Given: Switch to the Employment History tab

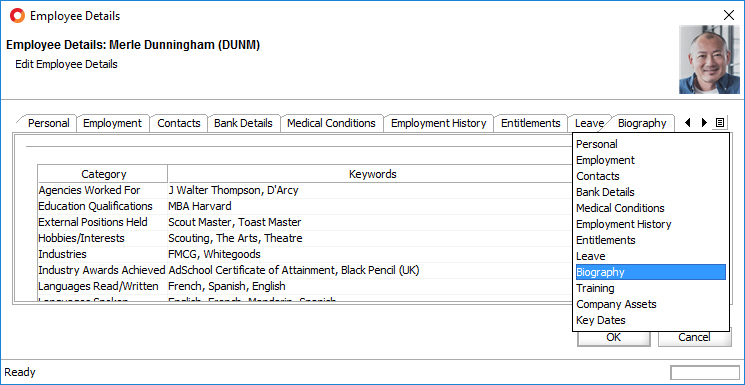Looking at the screenshot, I should click(439, 123).
